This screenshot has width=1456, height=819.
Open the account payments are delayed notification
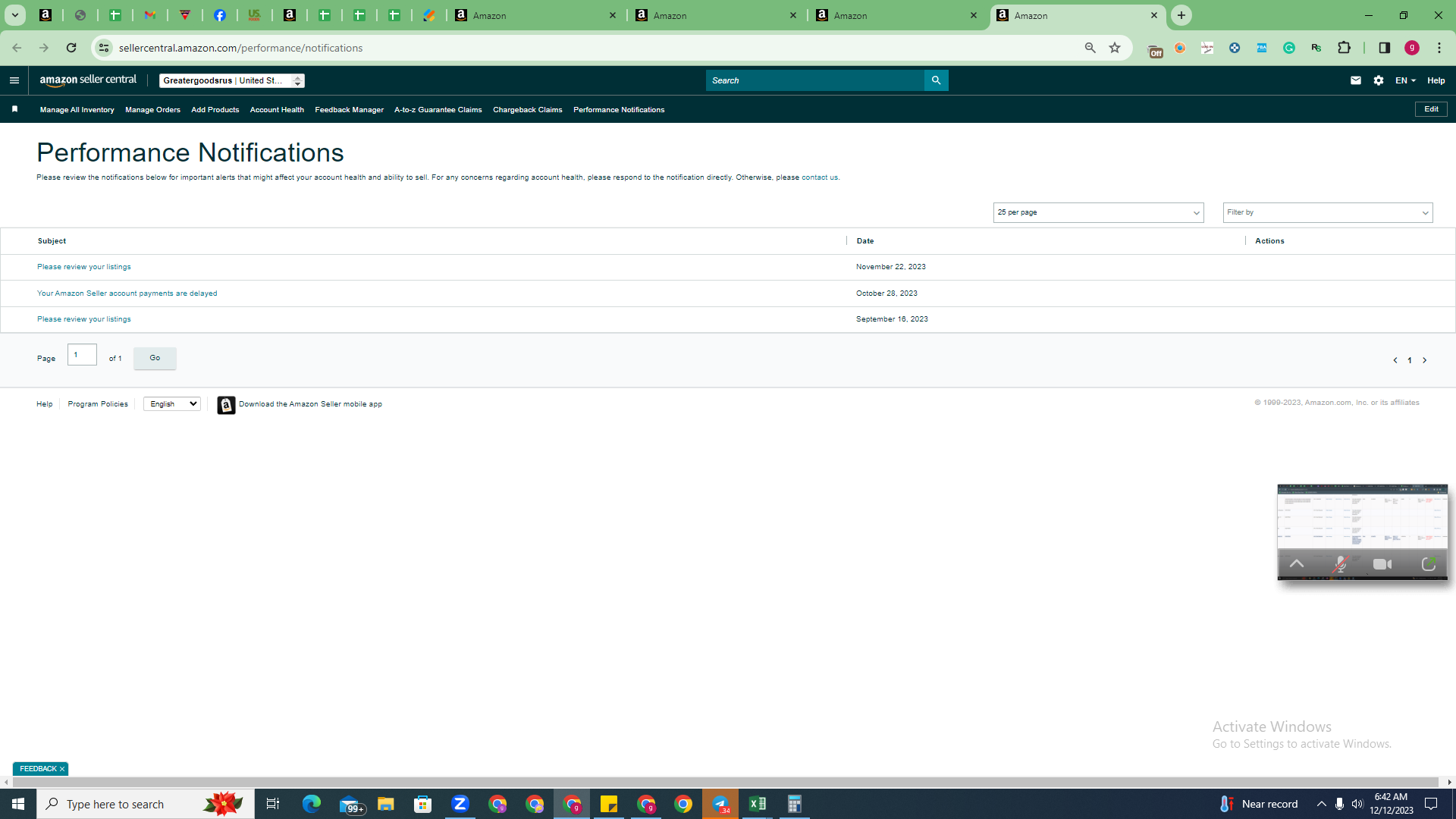coord(127,293)
